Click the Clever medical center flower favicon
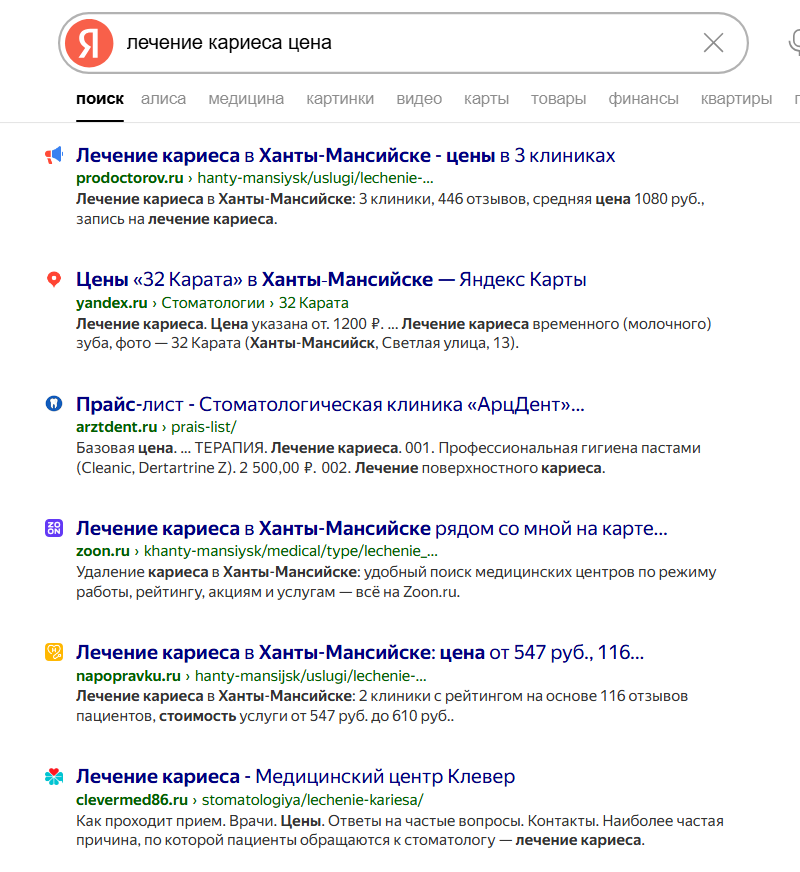This screenshot has width=800, height=872. click(x=55, y=775)
